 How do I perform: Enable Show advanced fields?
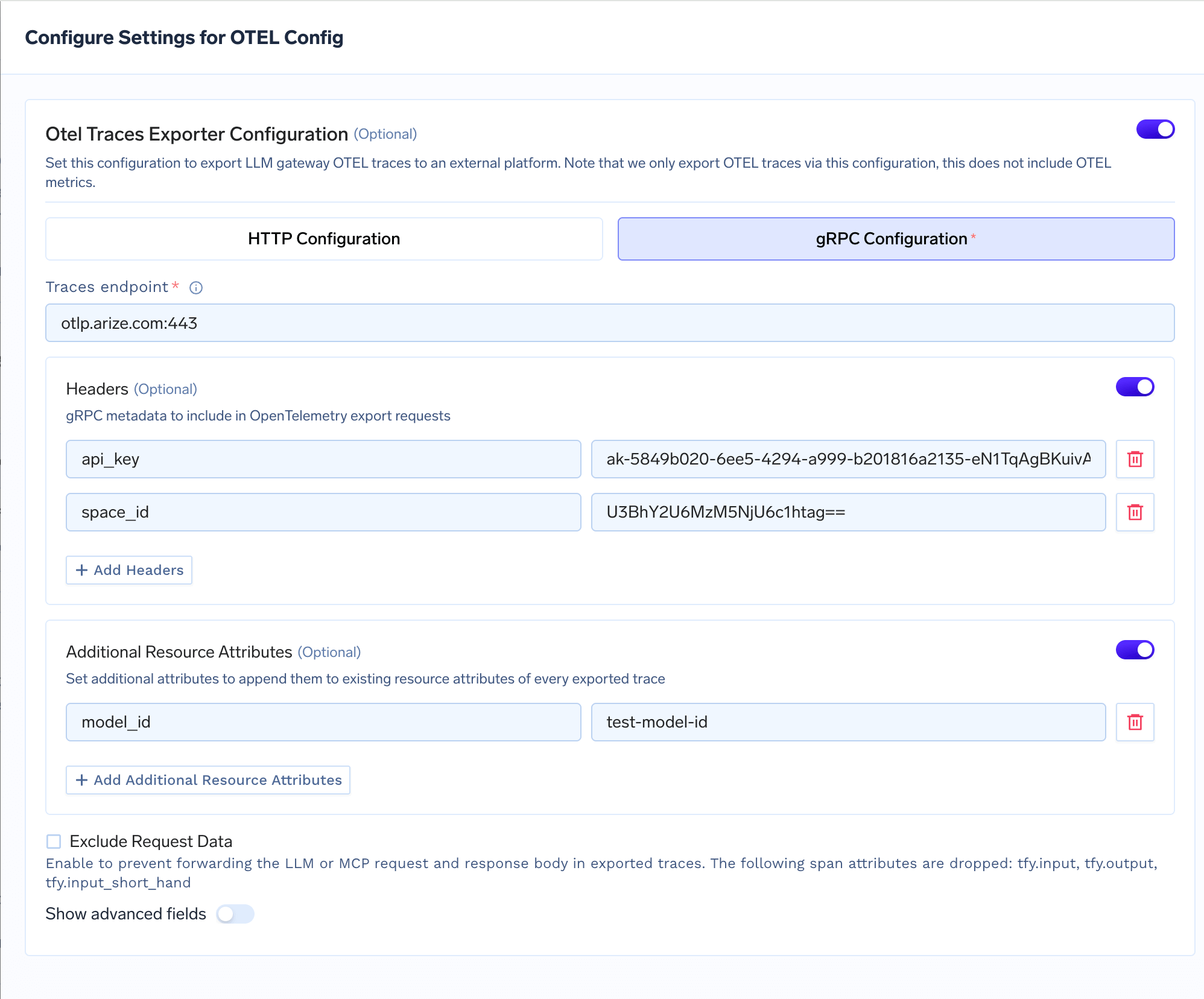pos(235,914)
